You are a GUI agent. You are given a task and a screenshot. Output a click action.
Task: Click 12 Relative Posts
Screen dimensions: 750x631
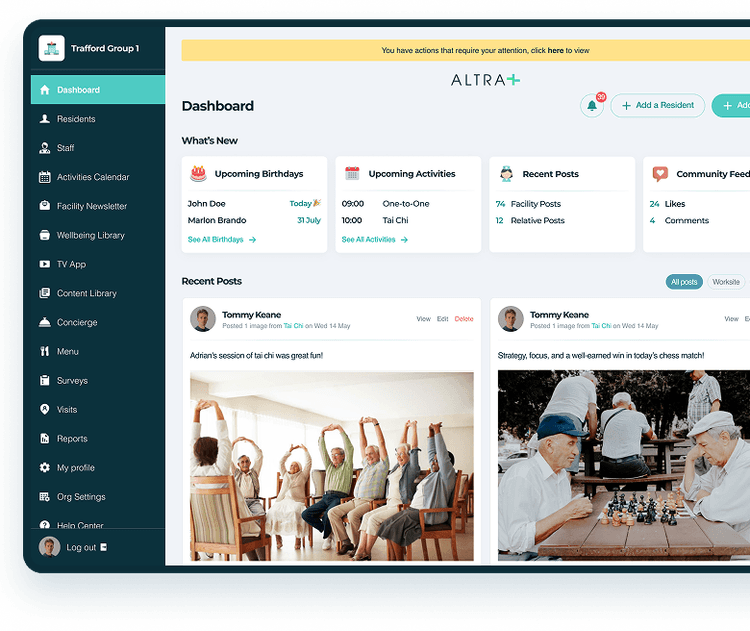530,221
